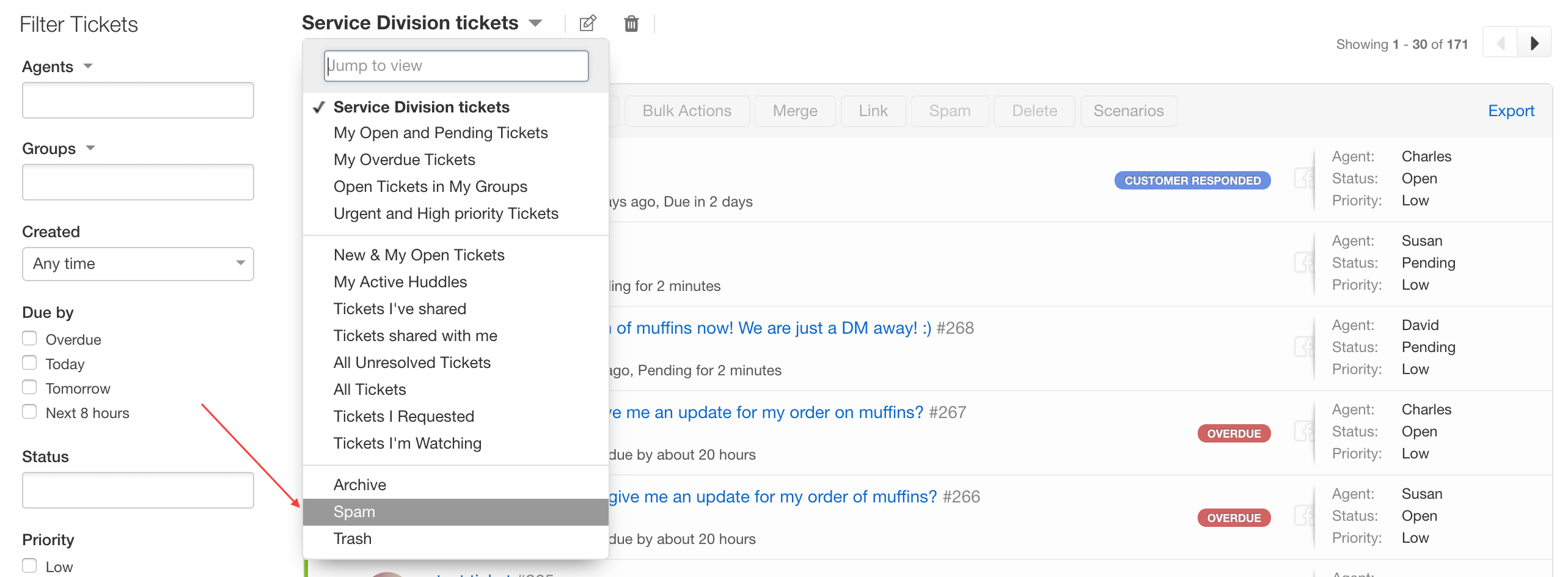Click the Facebook icon on Susan's pending ticket
The image size is (1568, 577).
(x=1305, y=262)
